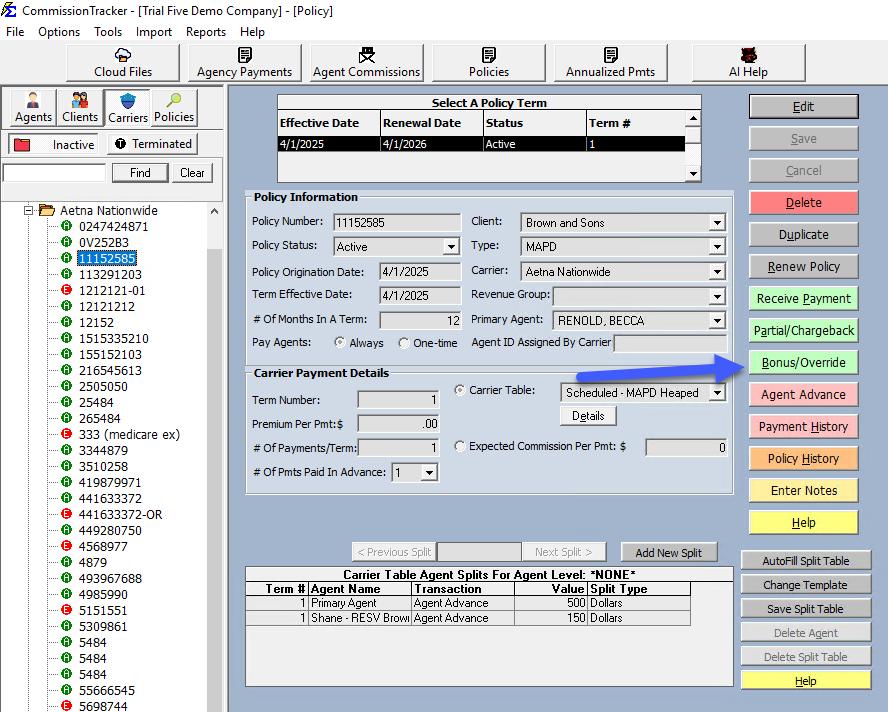Viewport: 888px width, 712px height.
Task: Open the Import menu
Action: click(x=154, y=32)
